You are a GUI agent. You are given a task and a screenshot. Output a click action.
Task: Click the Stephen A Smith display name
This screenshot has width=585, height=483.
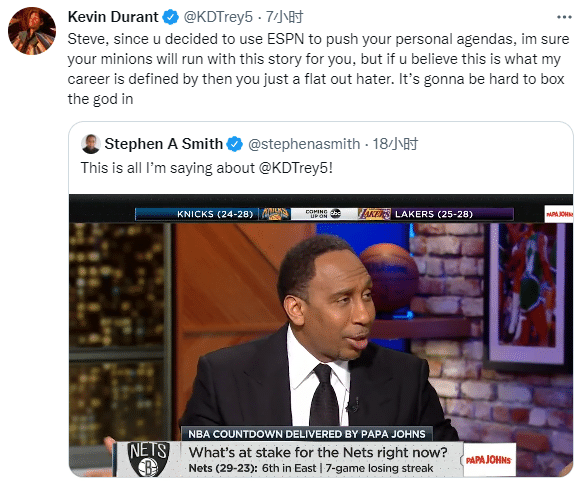pos(164,144)
